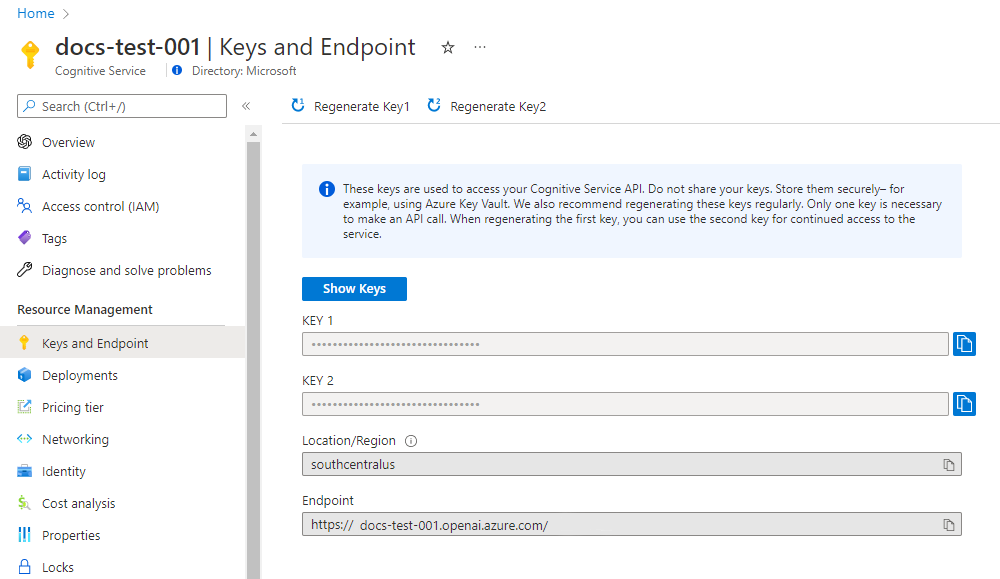Open the Location/Region info tooltip icon

click(x=409, y=440)
